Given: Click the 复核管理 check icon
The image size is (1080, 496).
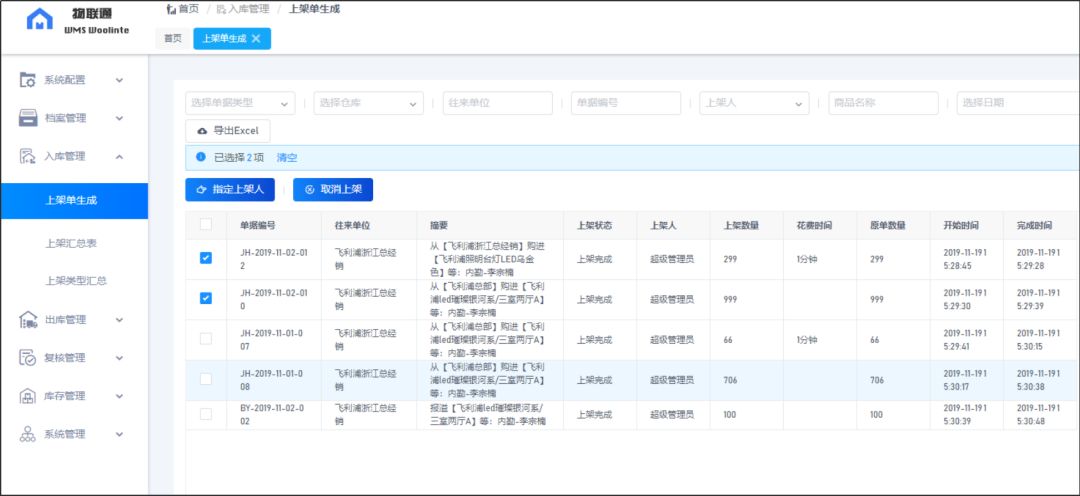Looking at the screenshot, I should click(28, 358).
